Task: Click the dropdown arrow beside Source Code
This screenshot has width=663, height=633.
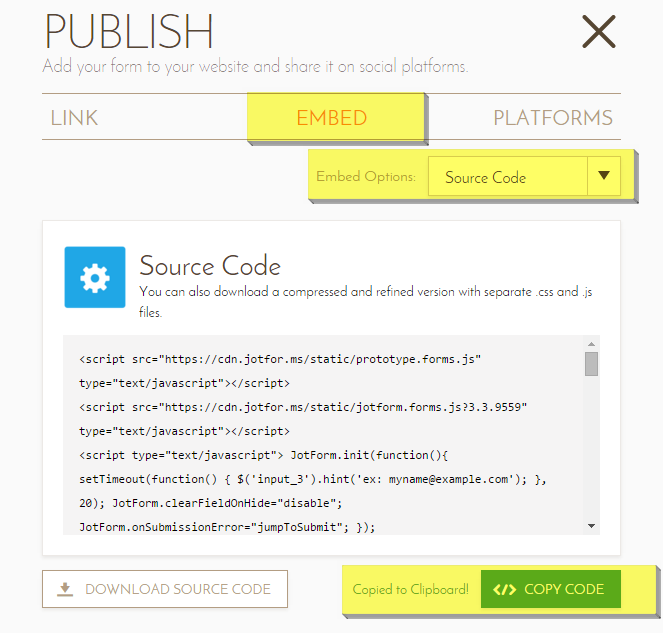Action: [x=602, y=176]
